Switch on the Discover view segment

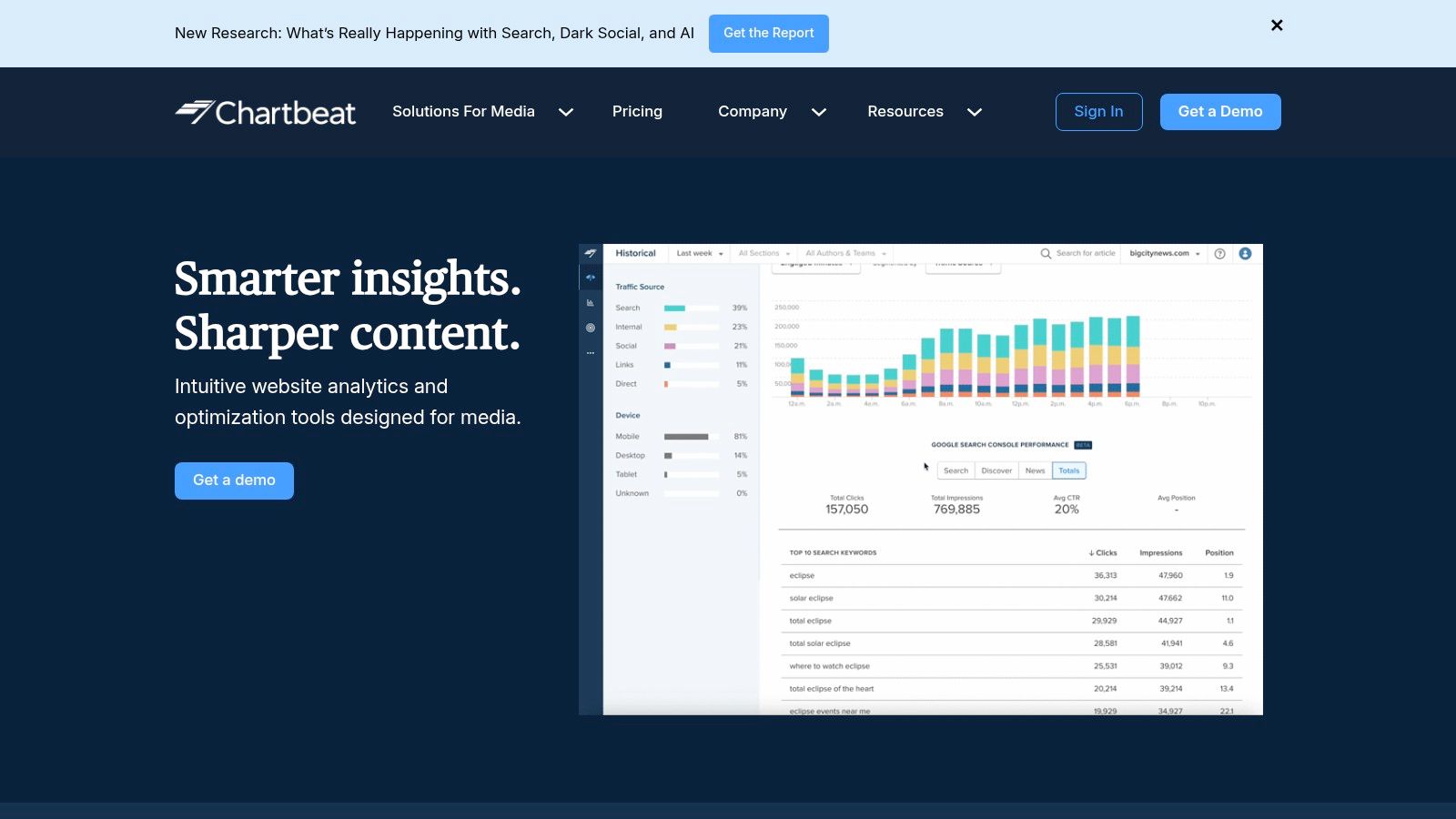click(x=996, y=470)
